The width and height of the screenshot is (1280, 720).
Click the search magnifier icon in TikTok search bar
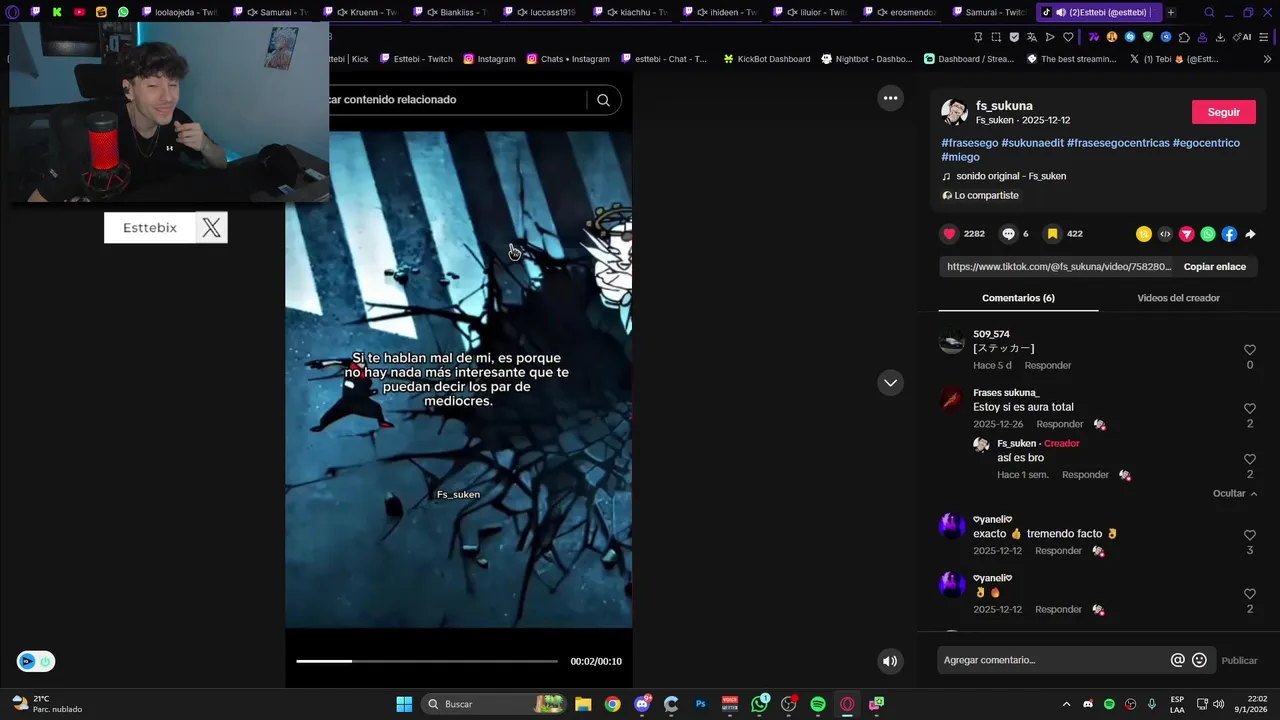(603, 100)
